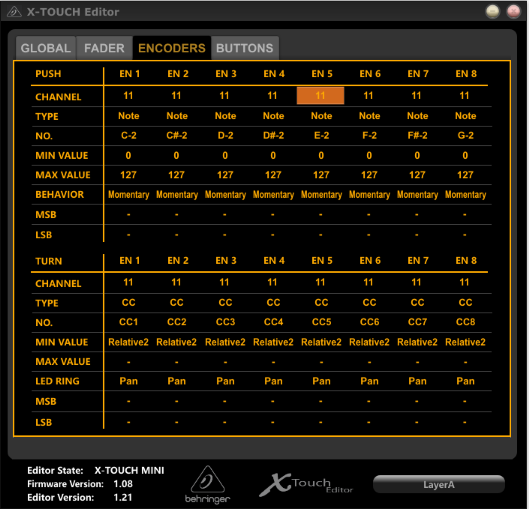Open the FADER tab
Image resolution: width=529 pixels, height=509 pixels.
coord(104,48)
